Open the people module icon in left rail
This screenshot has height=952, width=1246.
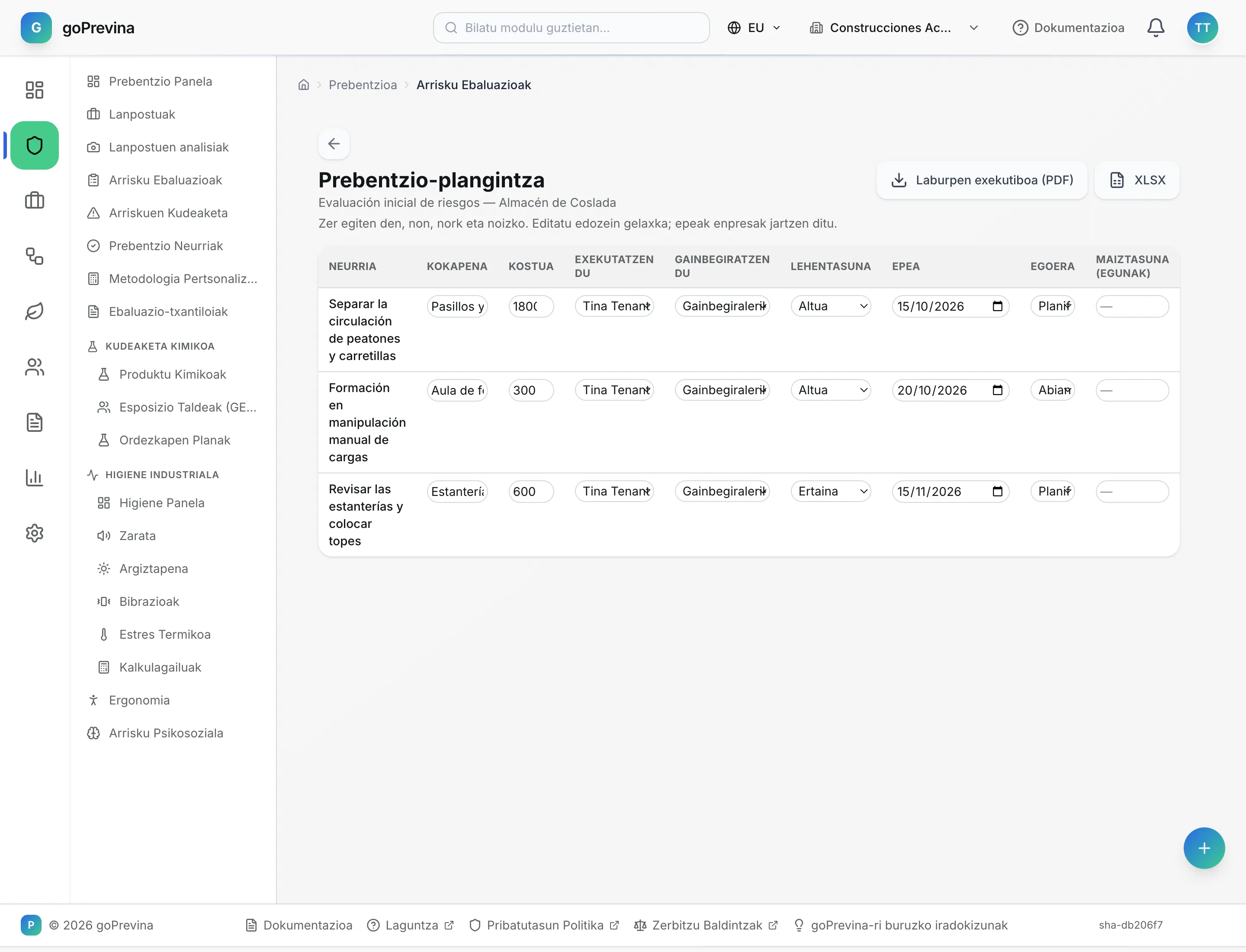(35, 367)
